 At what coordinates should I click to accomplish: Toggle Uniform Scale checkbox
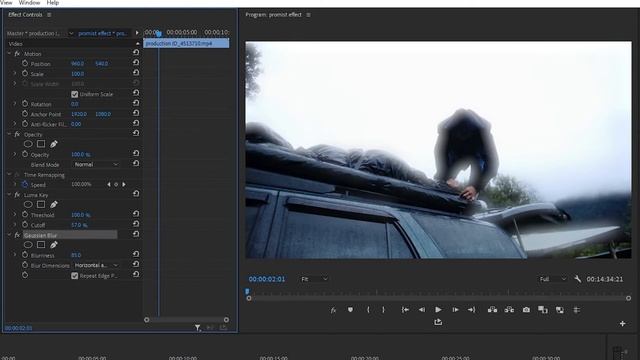click(75, 94)
